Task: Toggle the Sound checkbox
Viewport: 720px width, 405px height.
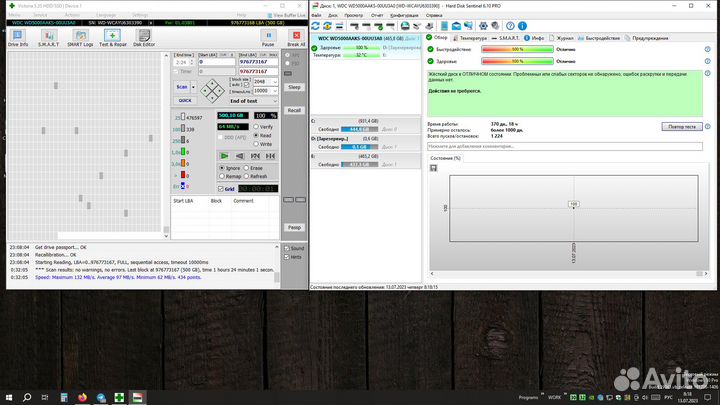Action: click(x=287, y=248)
